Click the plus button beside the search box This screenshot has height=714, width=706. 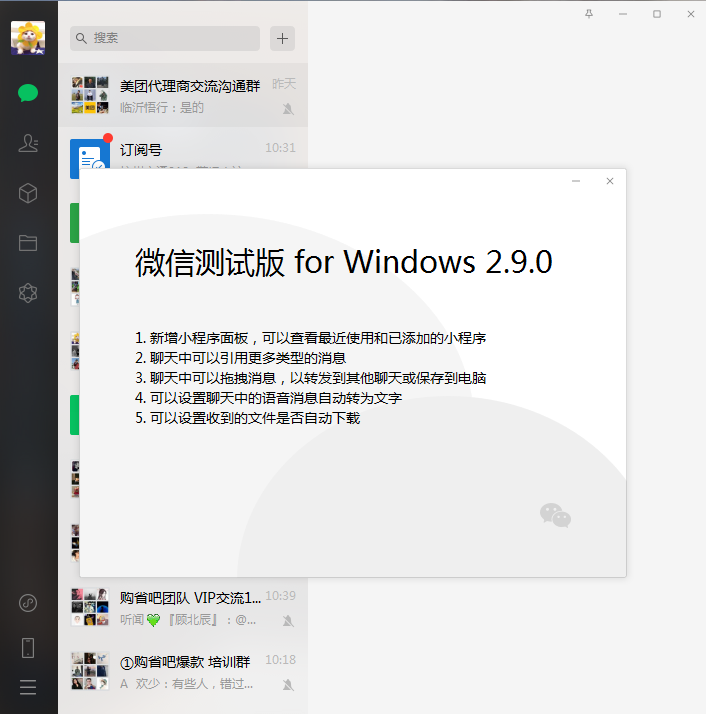click(x=283, y=38)
